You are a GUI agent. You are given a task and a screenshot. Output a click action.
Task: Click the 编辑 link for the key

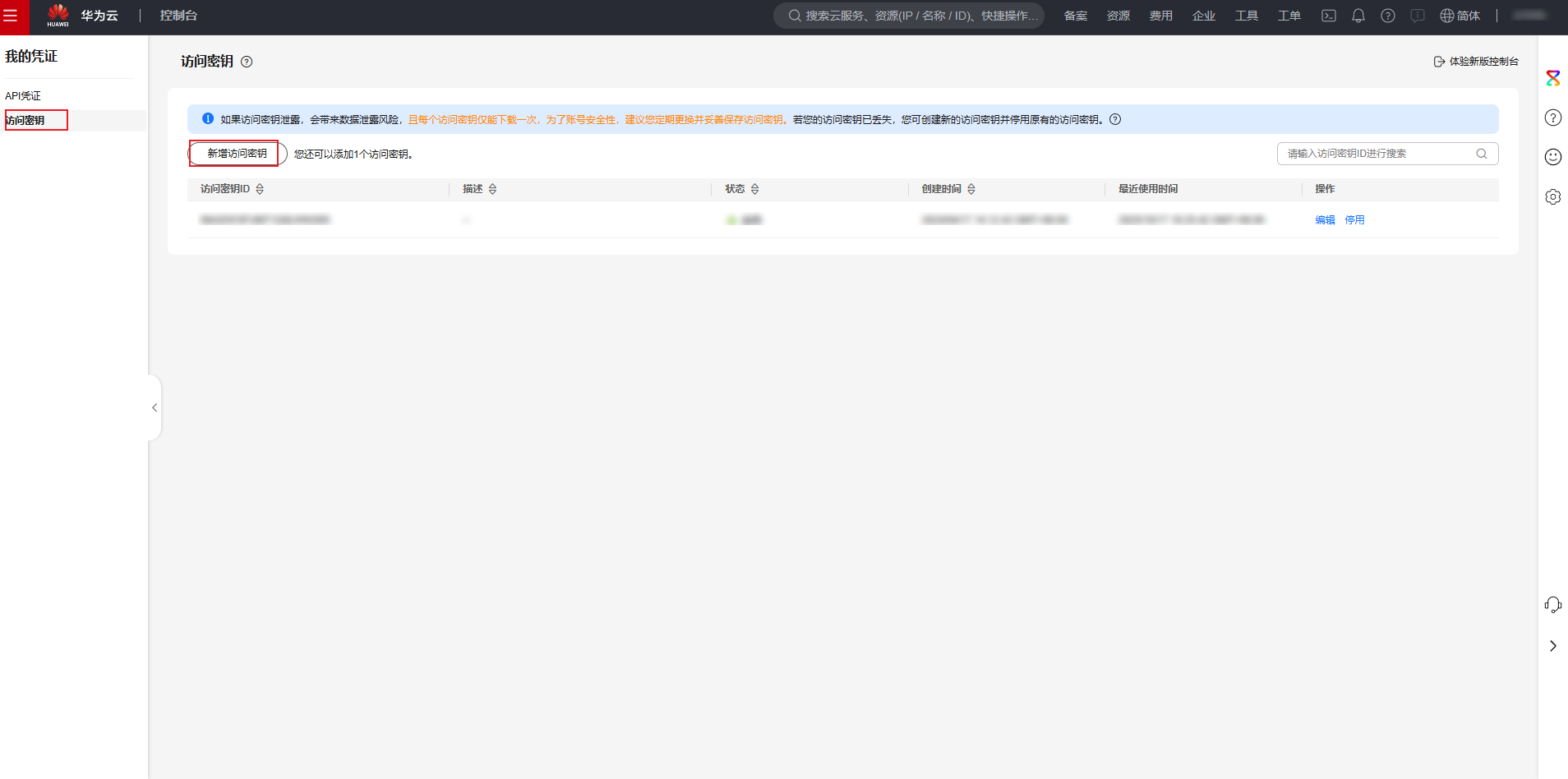(x=1325, y=220)
